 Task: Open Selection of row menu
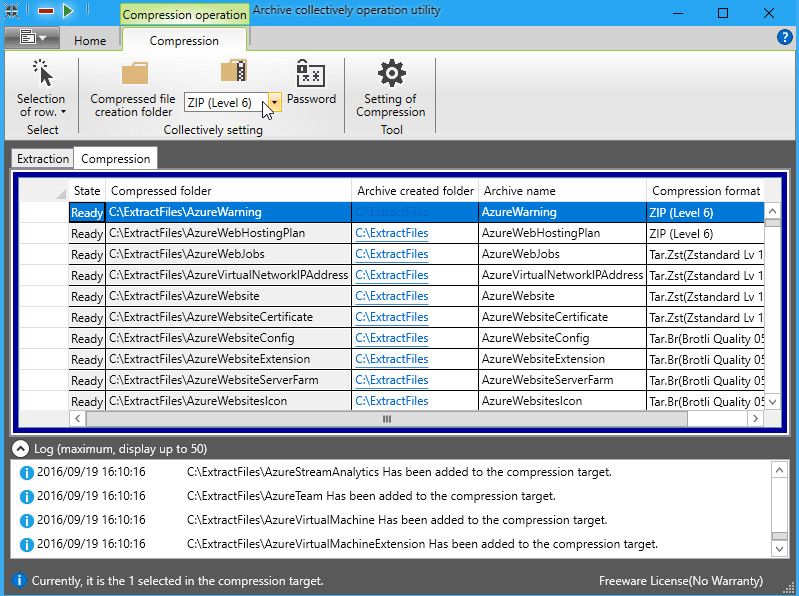click(x=41, y=89)
